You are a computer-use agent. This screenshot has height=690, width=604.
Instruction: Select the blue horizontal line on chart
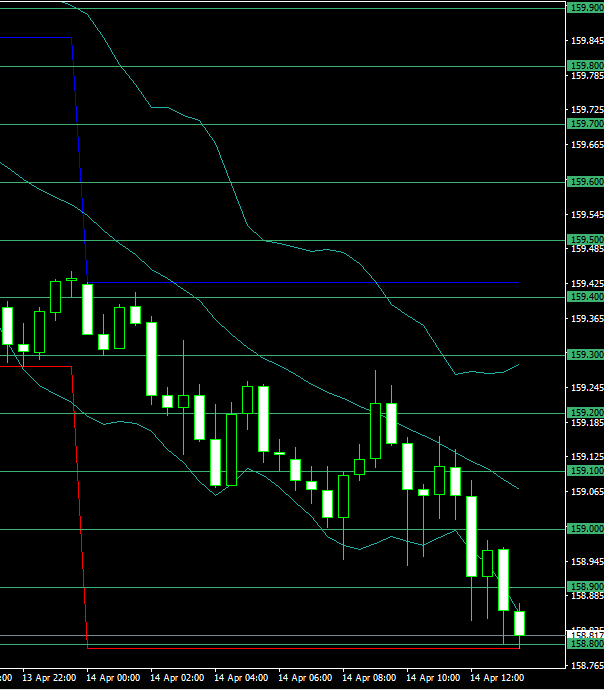(300, 282)
